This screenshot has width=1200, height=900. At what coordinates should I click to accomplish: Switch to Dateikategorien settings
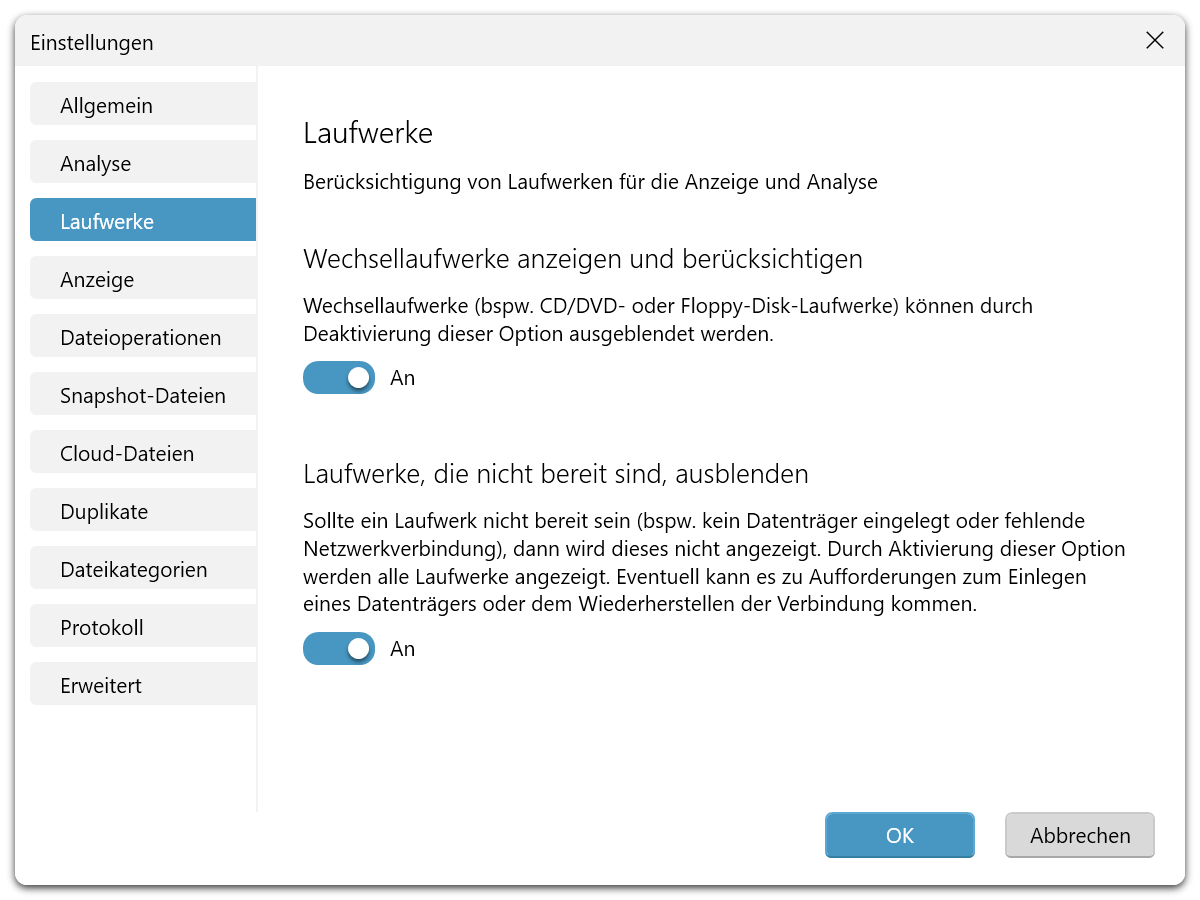143,569
